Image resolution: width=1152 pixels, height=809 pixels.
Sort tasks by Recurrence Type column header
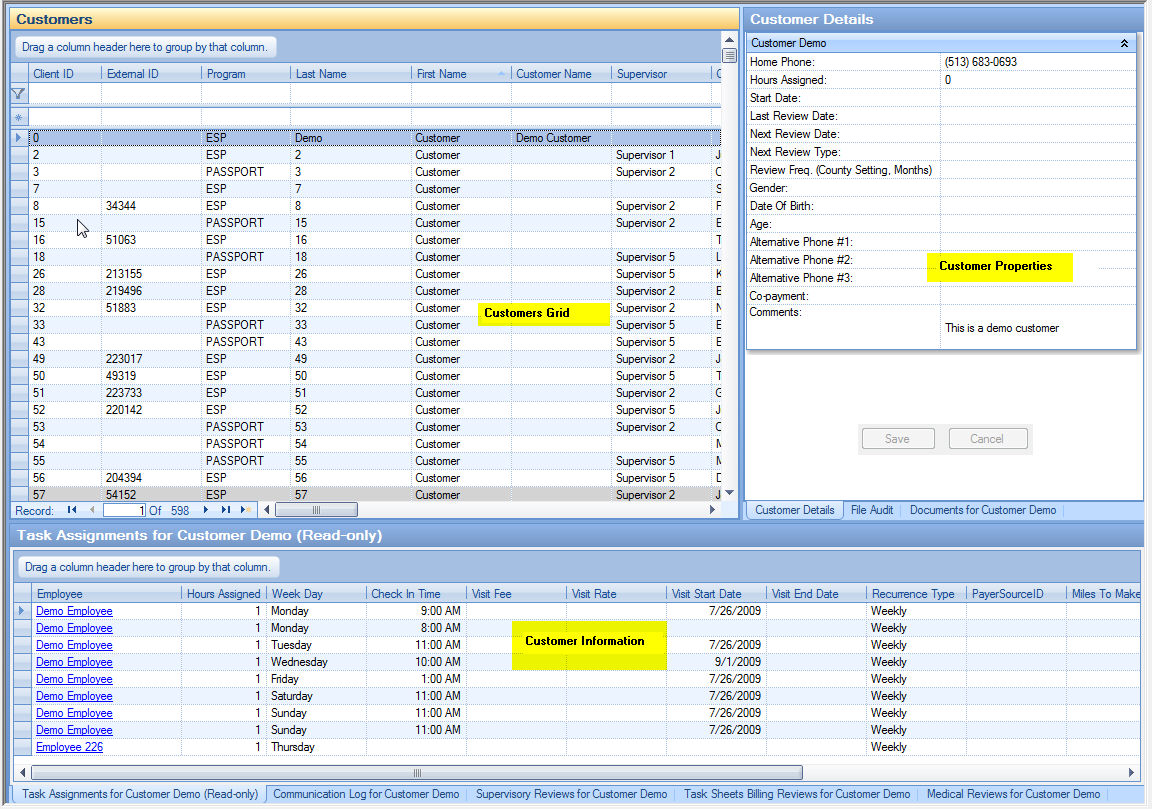[916, 594]
